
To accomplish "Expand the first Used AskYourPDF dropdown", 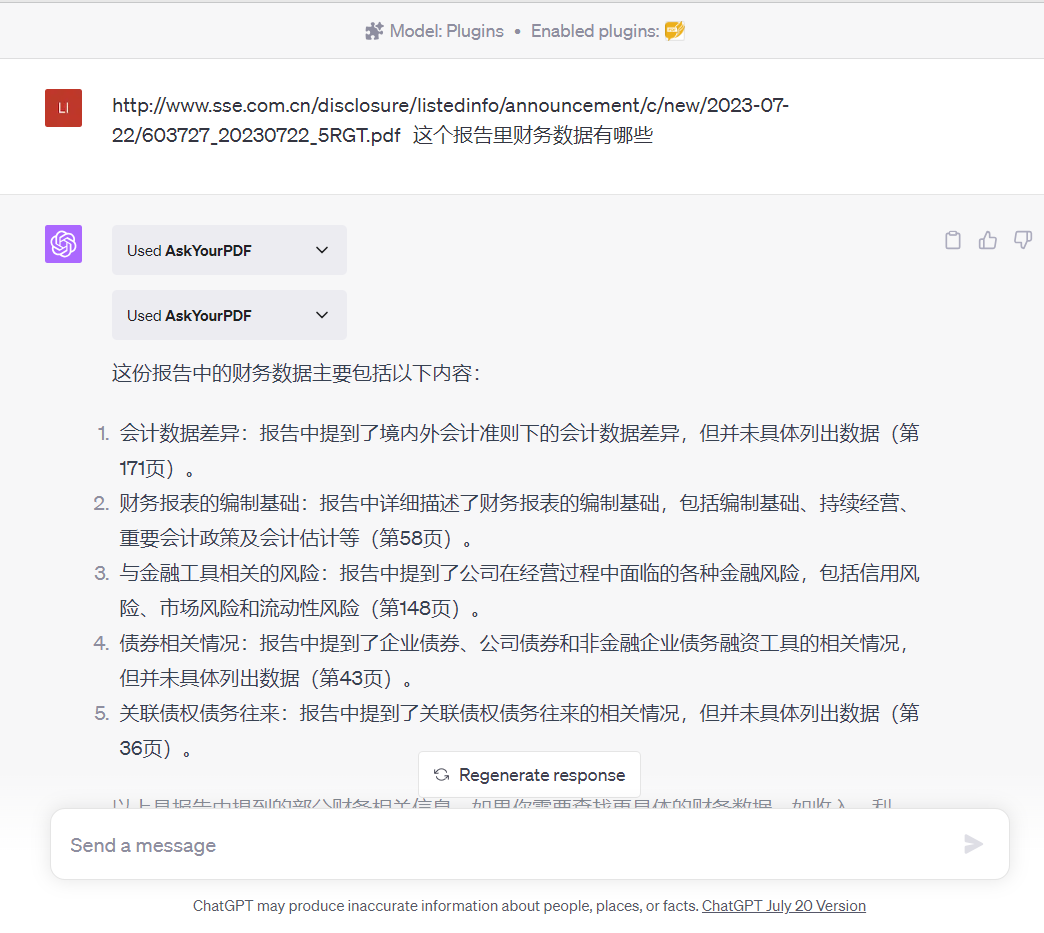I will pos(229,250).
